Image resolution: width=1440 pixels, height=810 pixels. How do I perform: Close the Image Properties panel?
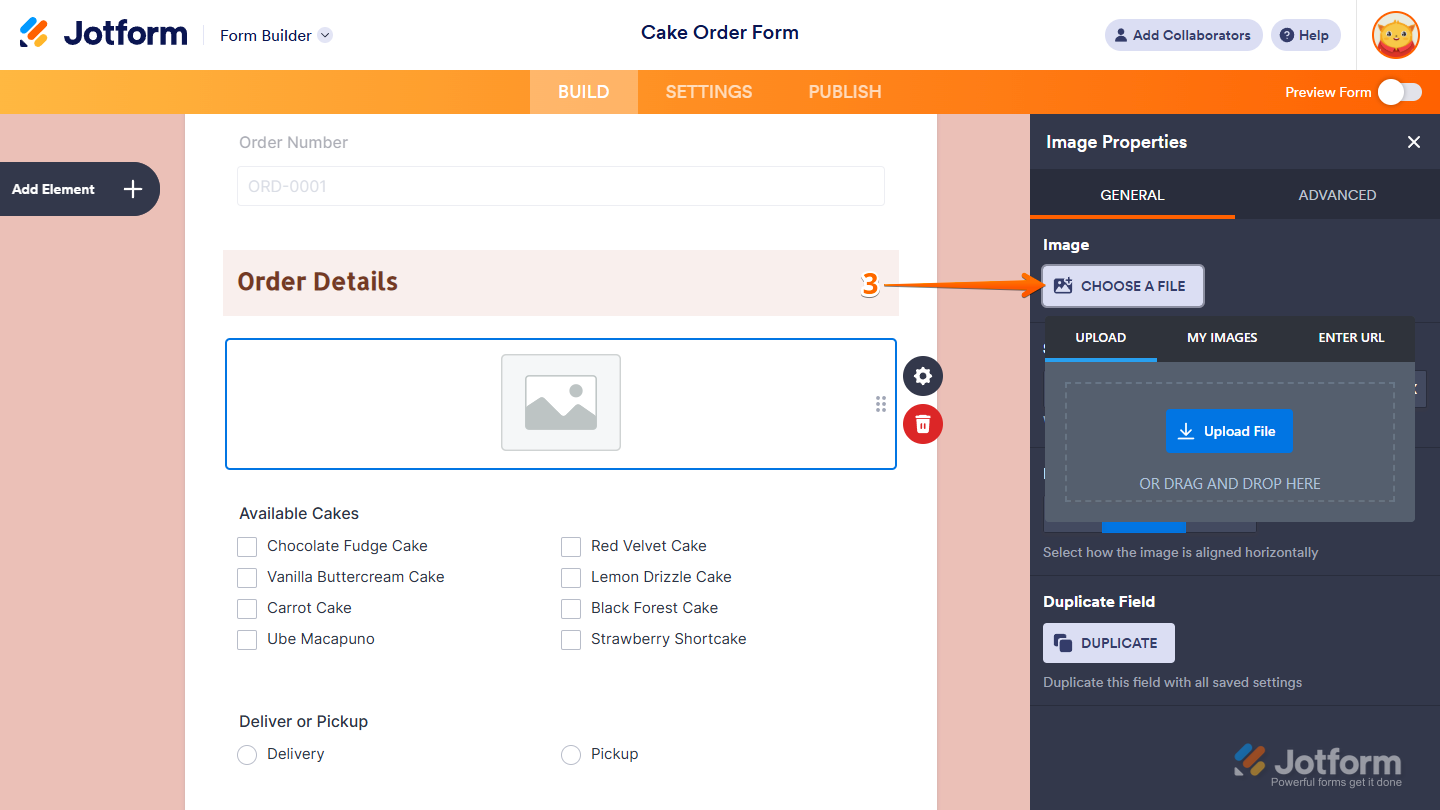coord(1414,142)
